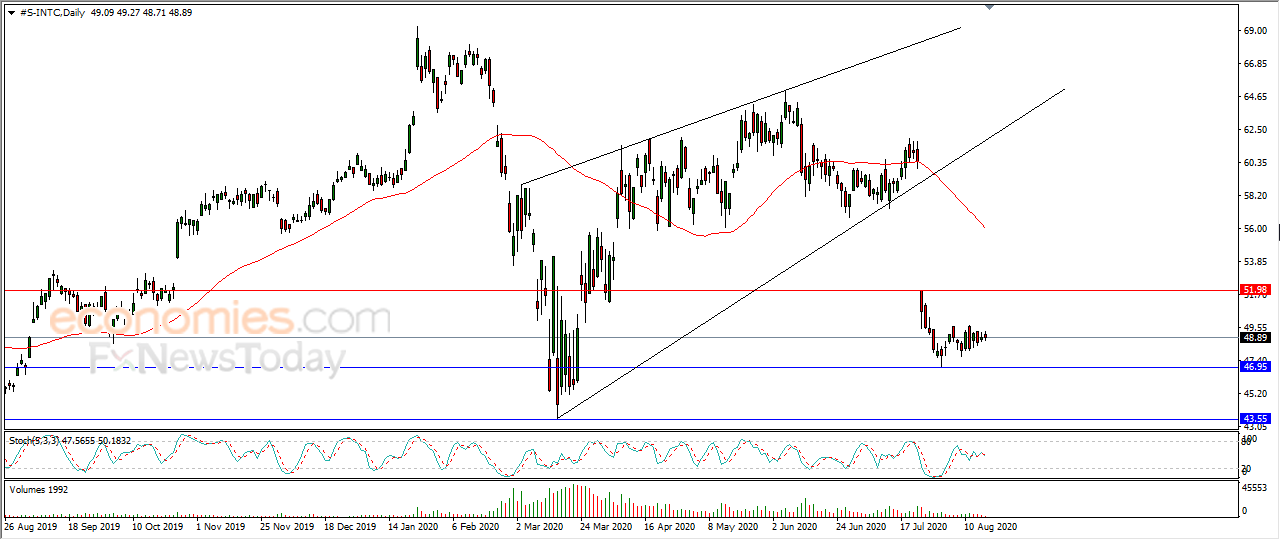The image size is (1280, 540).
Task: Click the 25 Nov 2019 date label
Action: [285, 526]
